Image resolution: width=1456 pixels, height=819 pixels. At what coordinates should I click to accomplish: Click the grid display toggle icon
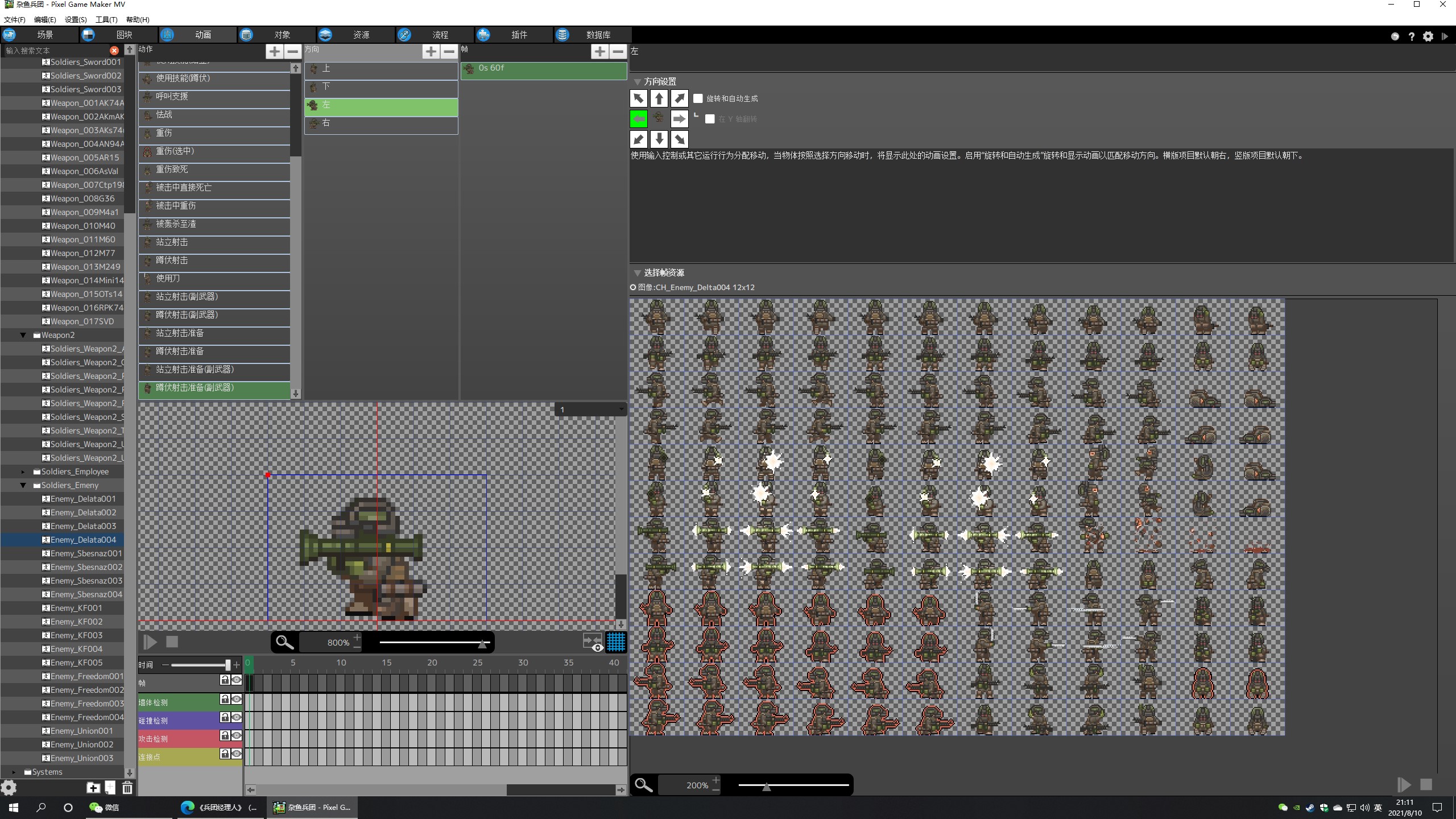(616, 642)
